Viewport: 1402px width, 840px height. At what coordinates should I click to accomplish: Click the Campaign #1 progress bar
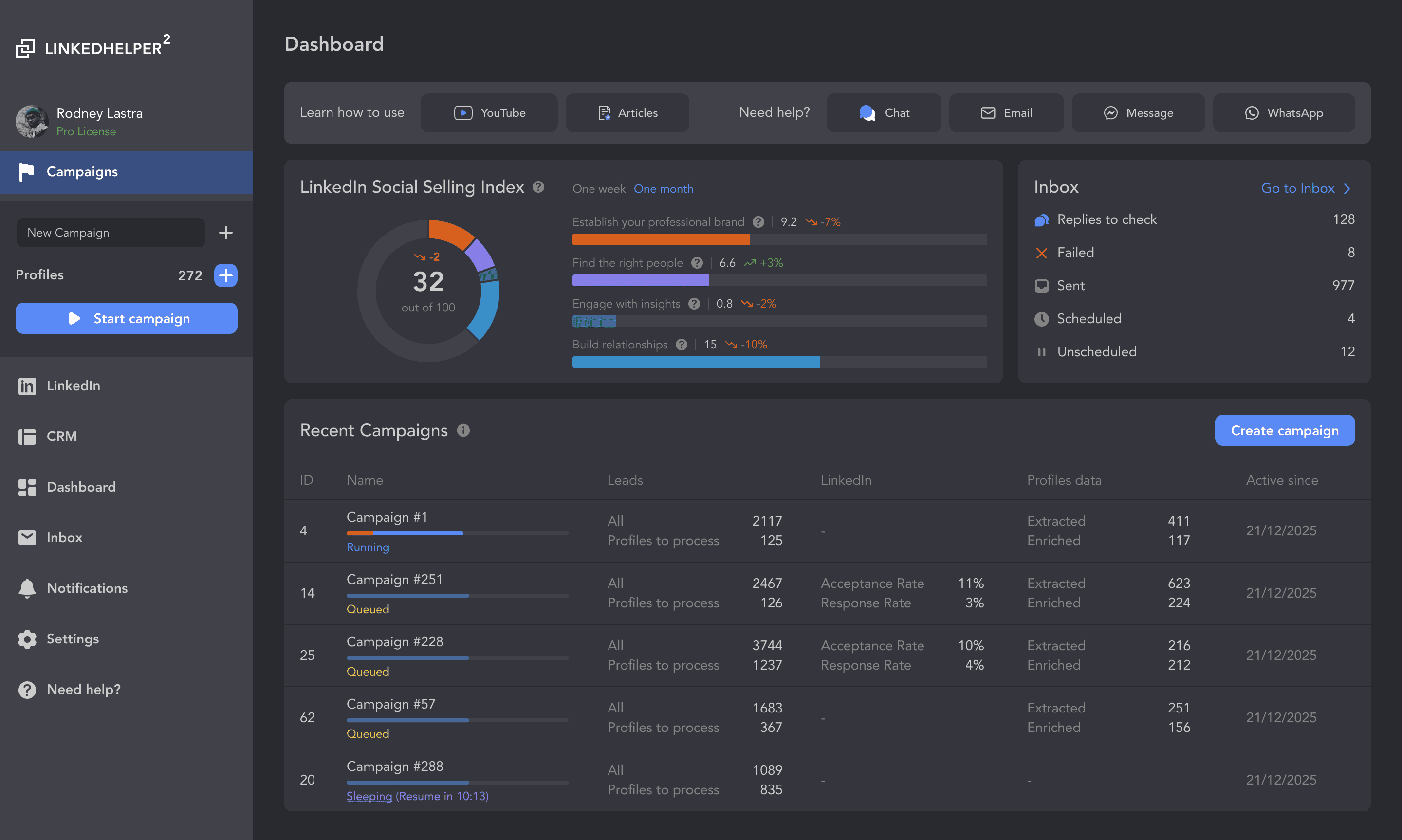click(x=457, y=533)
